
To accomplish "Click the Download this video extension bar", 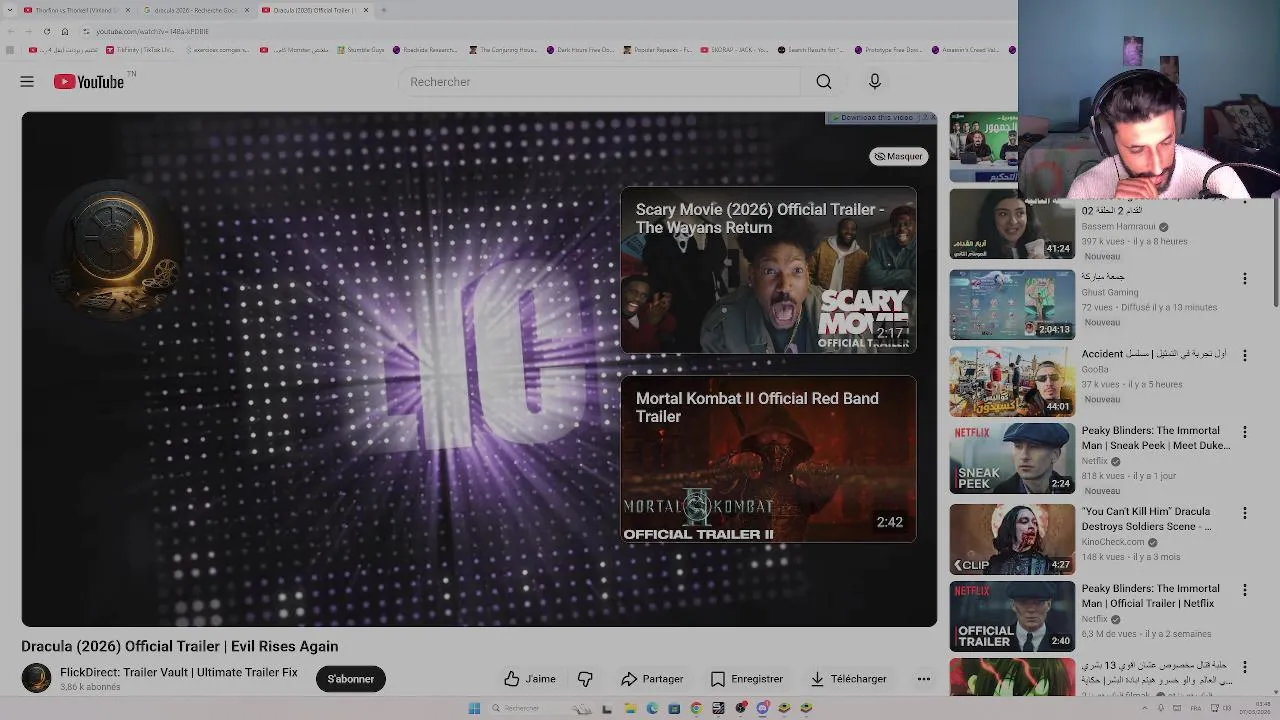I will [876, 118].
